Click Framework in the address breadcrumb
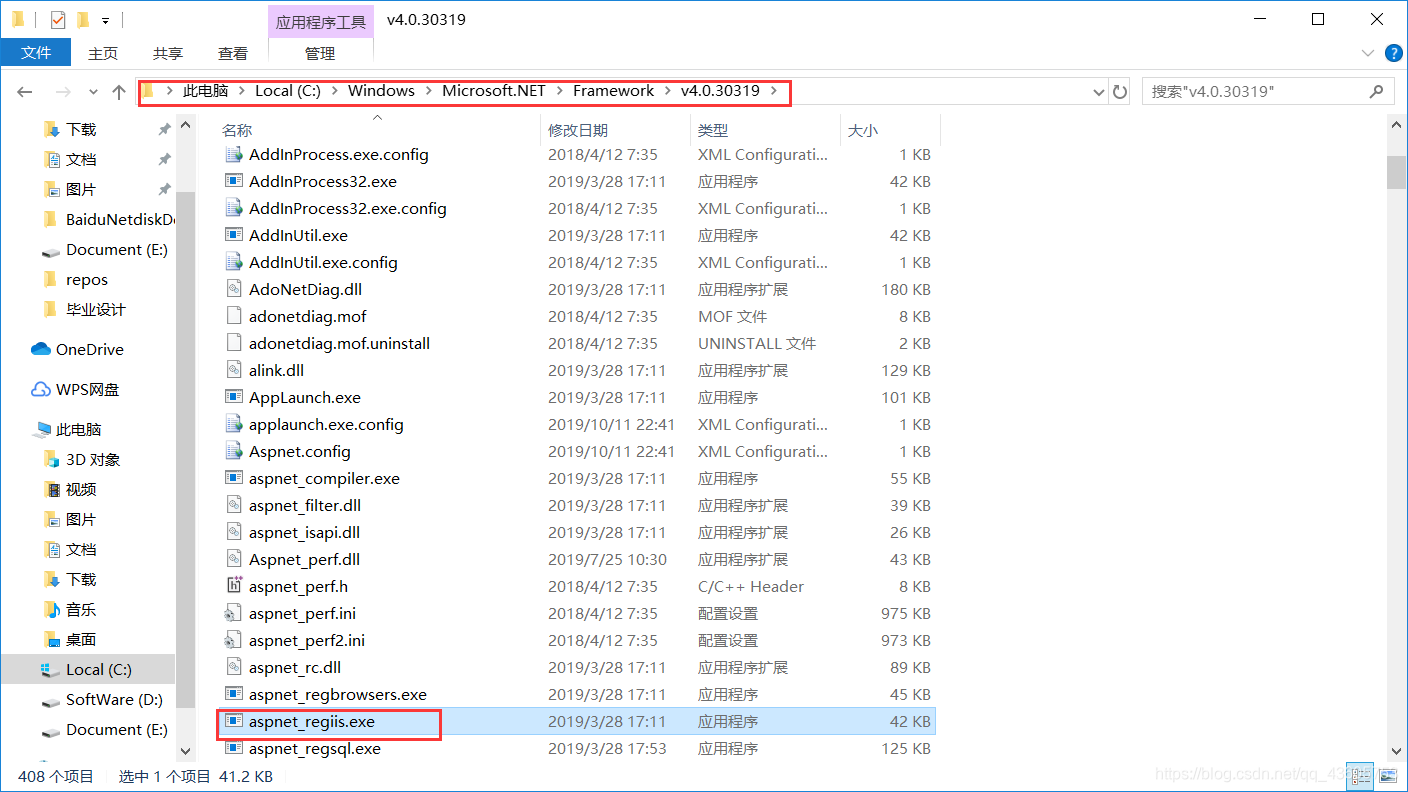The image size is (1408, 792). (613, 90)
